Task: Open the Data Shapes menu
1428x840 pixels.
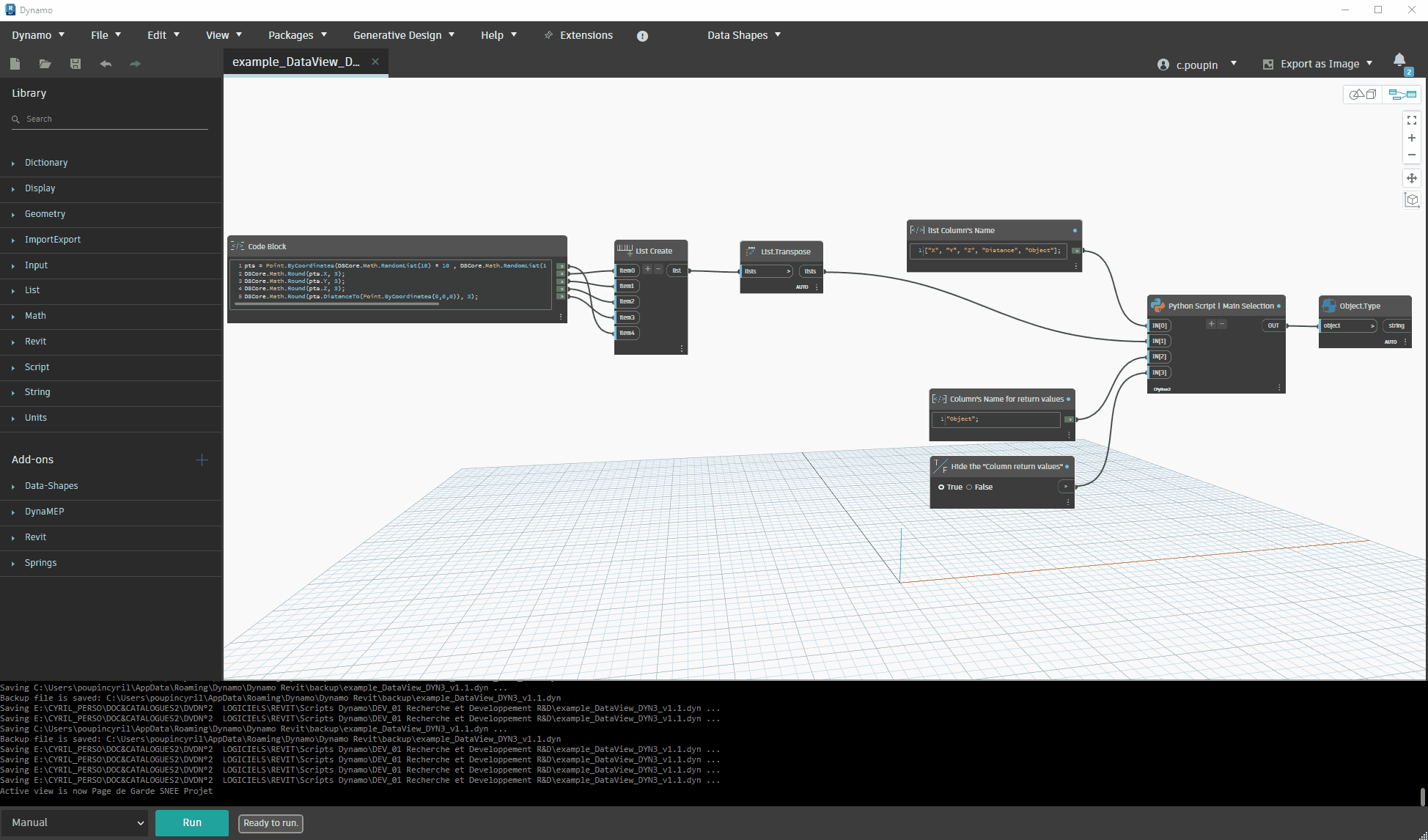Action: pyautogui.click(x=743, y=35)
